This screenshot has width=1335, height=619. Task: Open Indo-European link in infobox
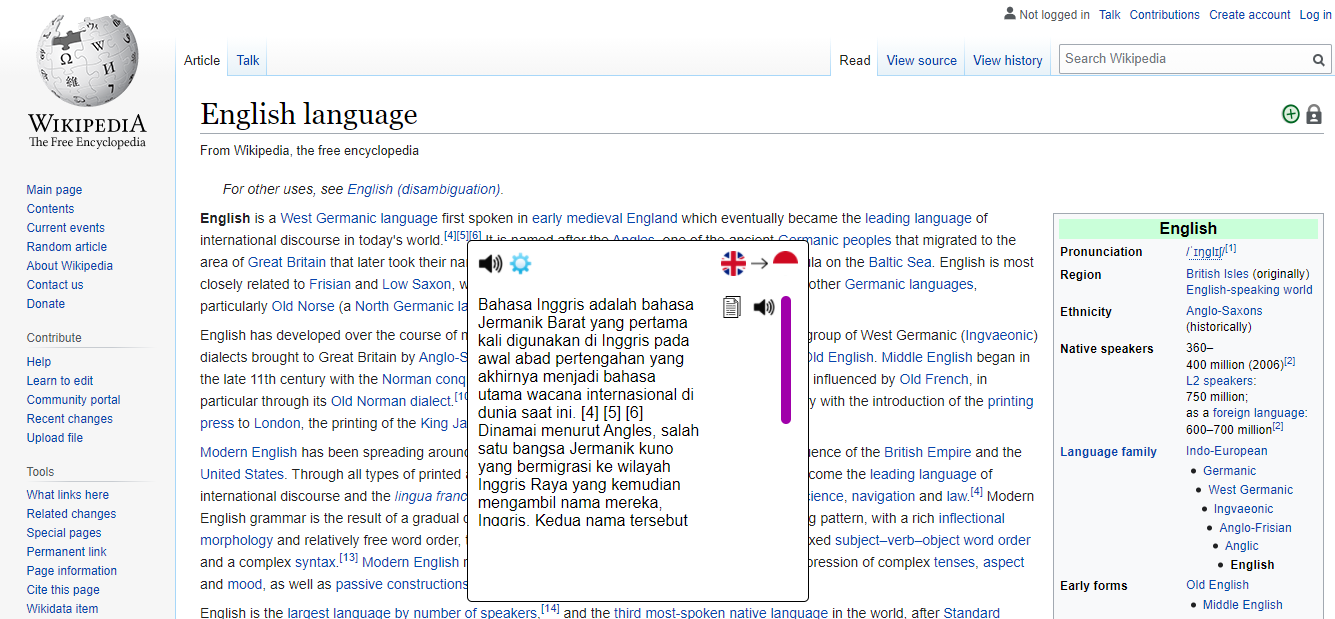[x=1225, y=452]
